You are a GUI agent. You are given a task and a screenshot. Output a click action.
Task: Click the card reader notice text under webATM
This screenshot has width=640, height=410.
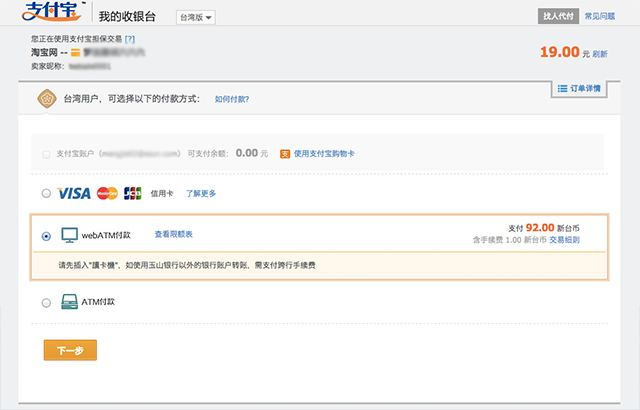point(187,265)
